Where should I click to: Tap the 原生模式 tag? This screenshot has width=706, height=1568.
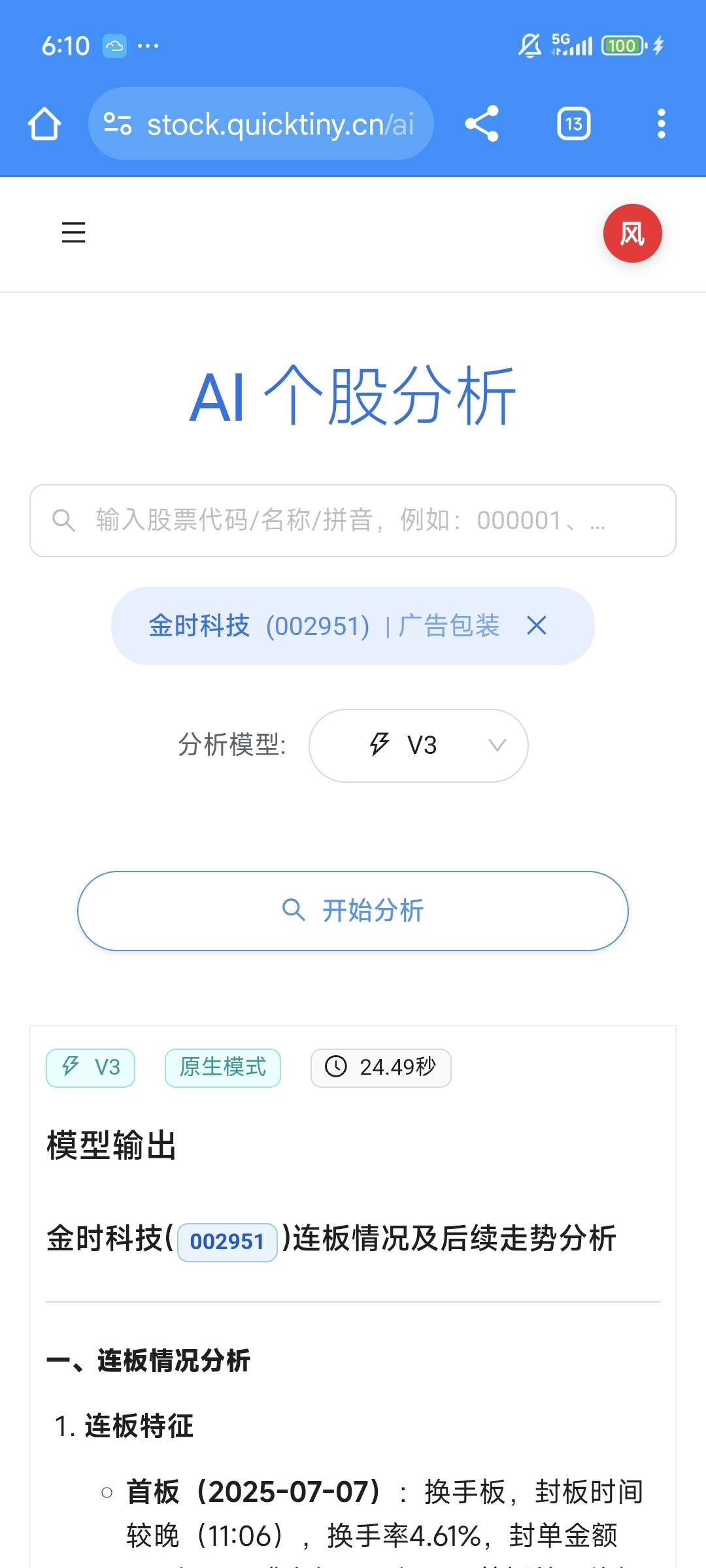click(223, 1068)
